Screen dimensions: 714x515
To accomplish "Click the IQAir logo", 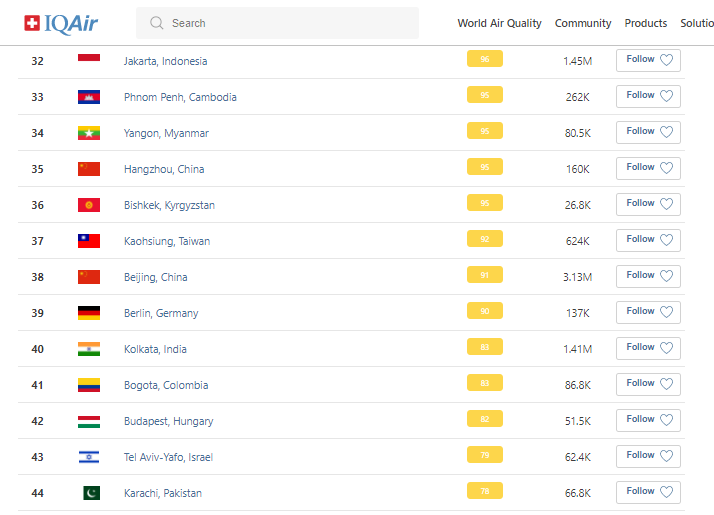I will click(61, 22).
